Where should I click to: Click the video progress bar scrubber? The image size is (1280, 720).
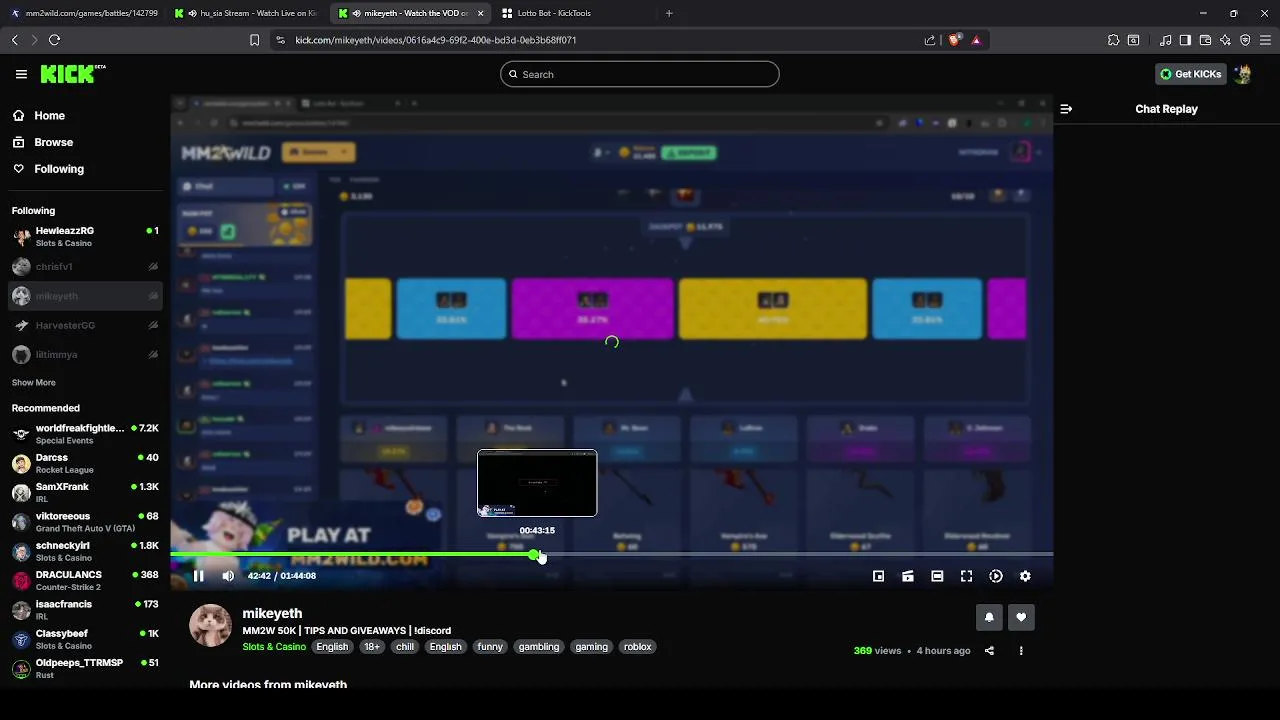(x=535, y=554)
